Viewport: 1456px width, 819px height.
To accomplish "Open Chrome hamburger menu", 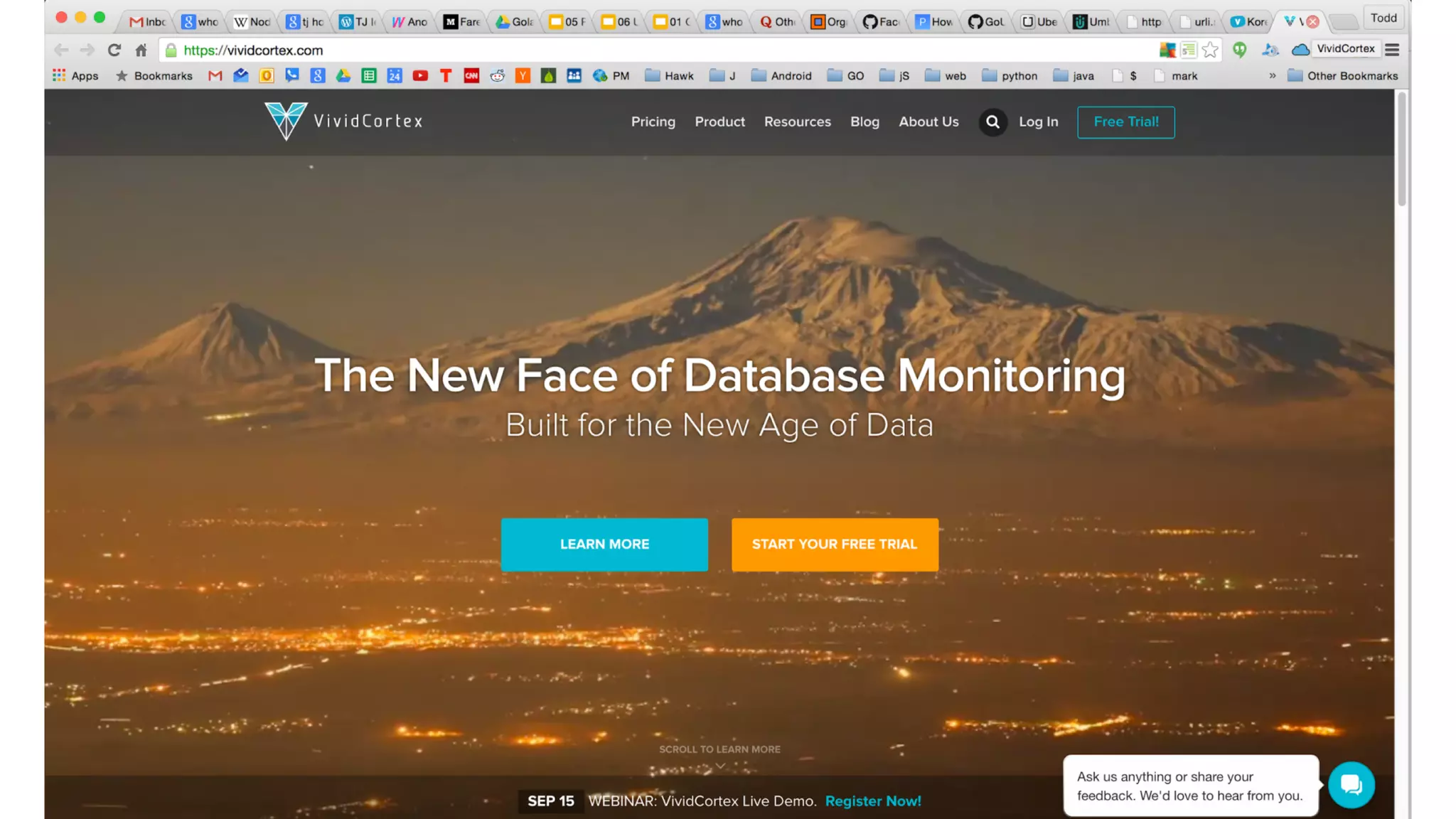I will (x=1392, y=50).
